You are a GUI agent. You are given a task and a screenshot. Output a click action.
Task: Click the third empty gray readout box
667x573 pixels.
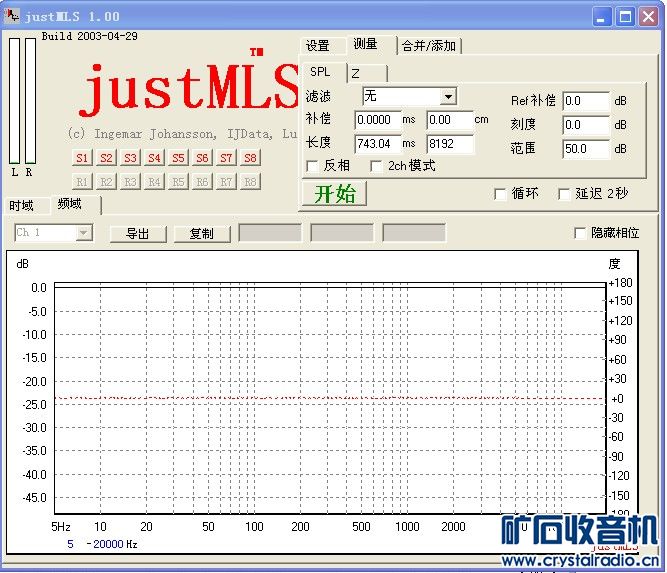pos(414,233)
